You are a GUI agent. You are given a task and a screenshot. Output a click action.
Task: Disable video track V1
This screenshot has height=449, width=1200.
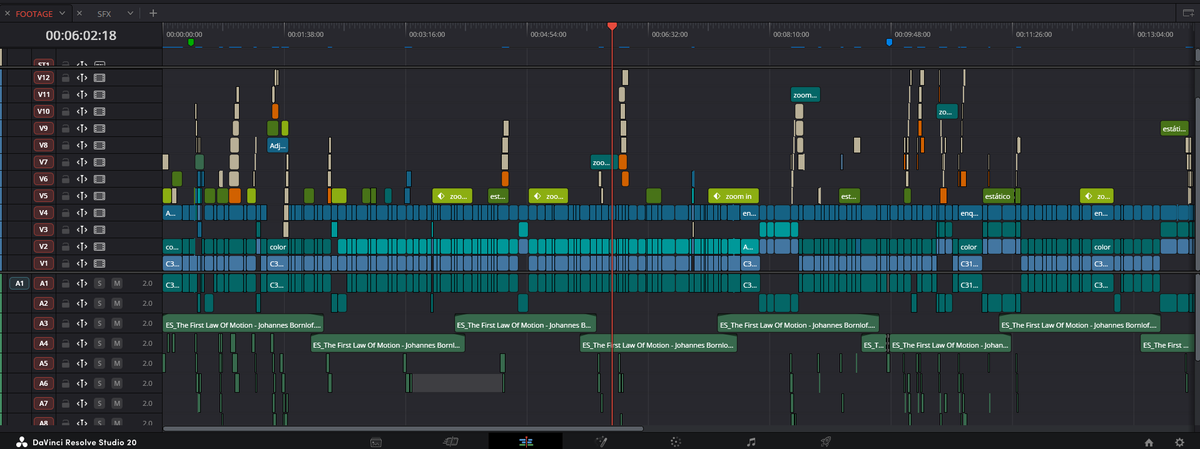coord(100,264)
